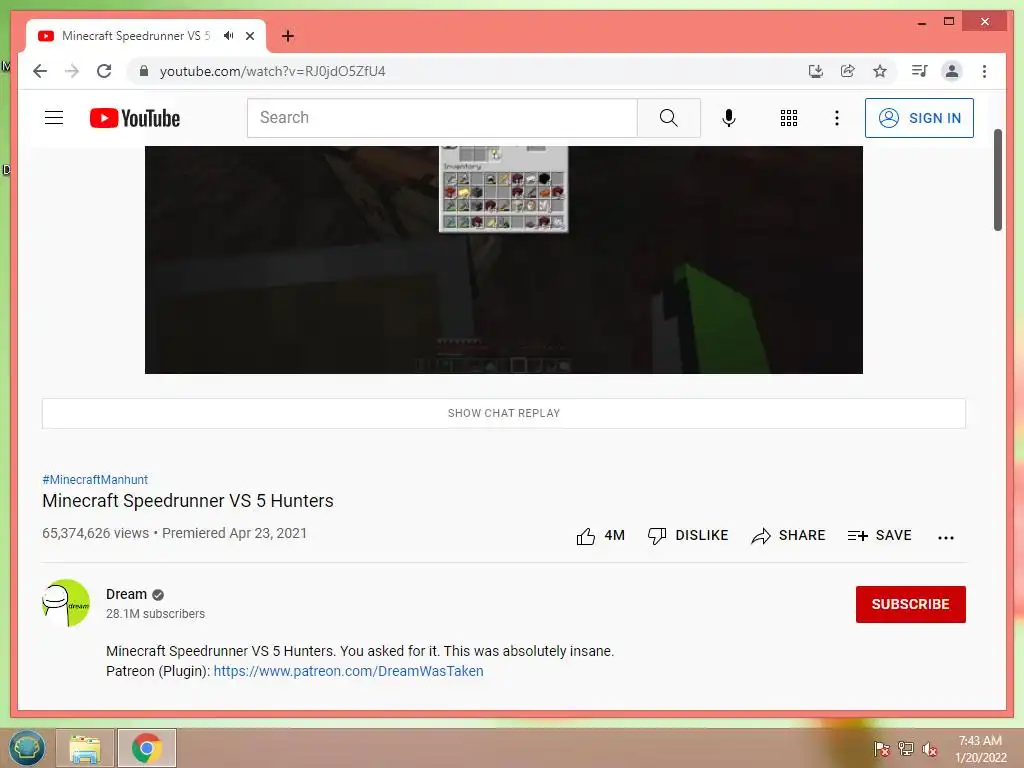Go forward in Chrome browser
This screenshot has width=1024, height=768.
coord(72,71)
